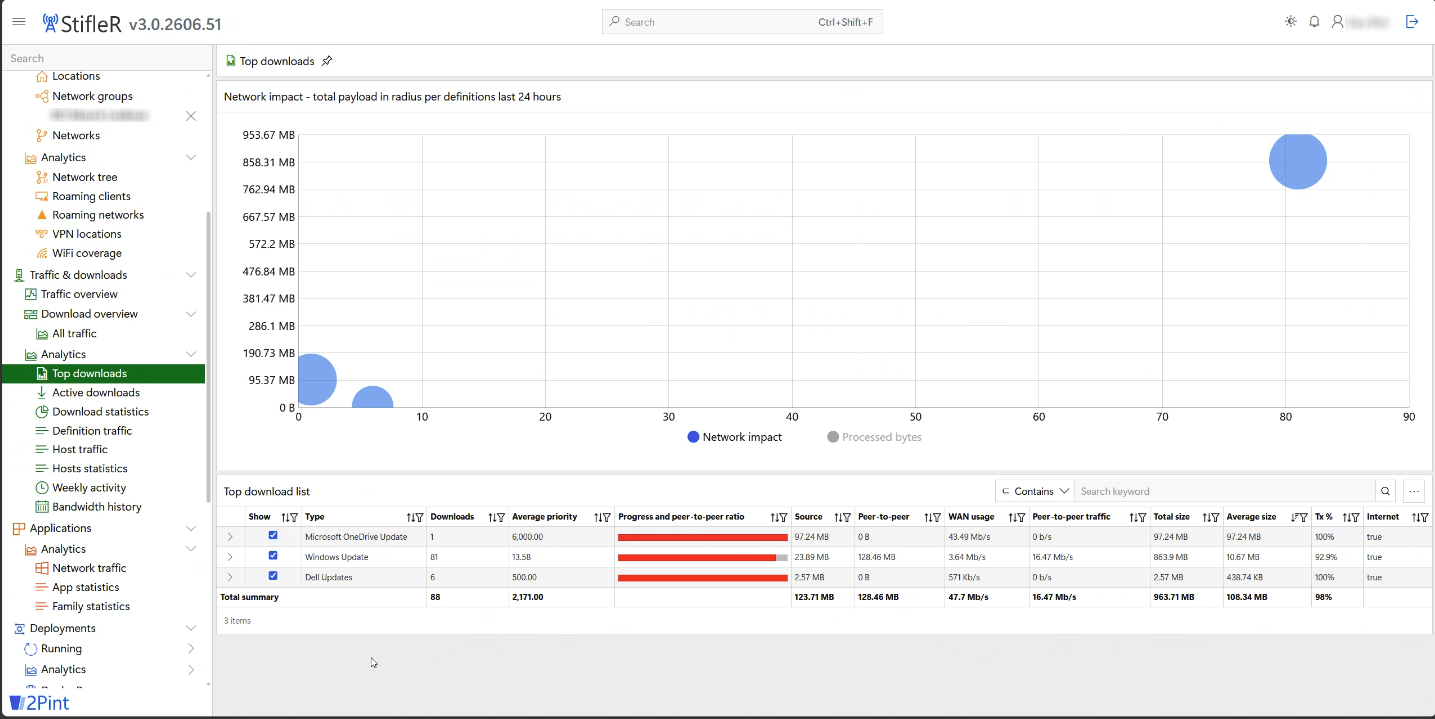Open Host traffic page

[x=80, y=449]
